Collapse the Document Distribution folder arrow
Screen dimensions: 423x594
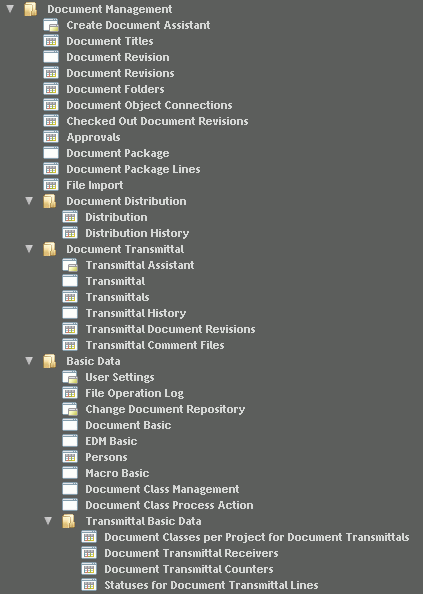(x=29, y=200)
